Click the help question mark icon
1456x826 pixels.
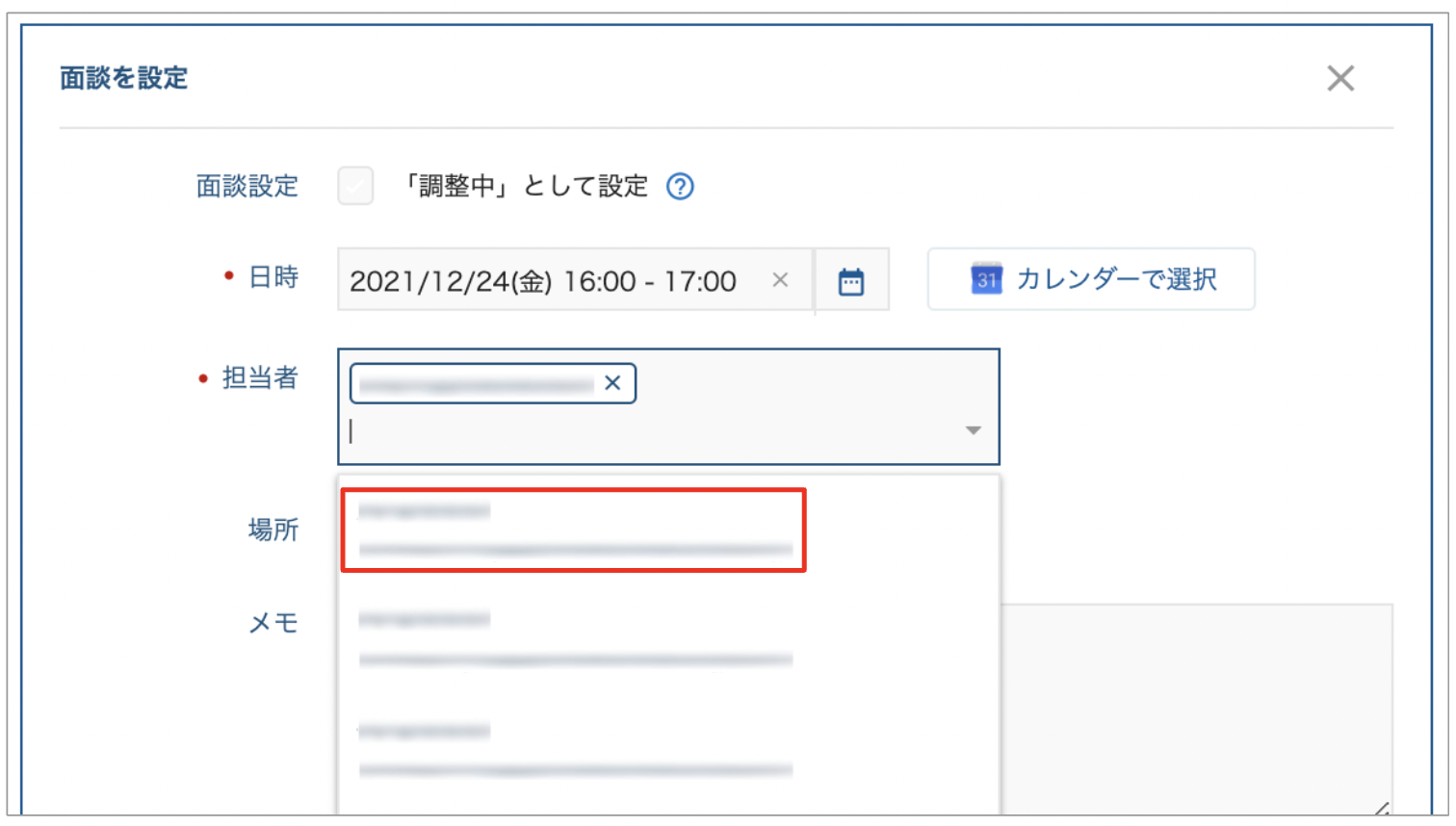click(x=680, y=186)
